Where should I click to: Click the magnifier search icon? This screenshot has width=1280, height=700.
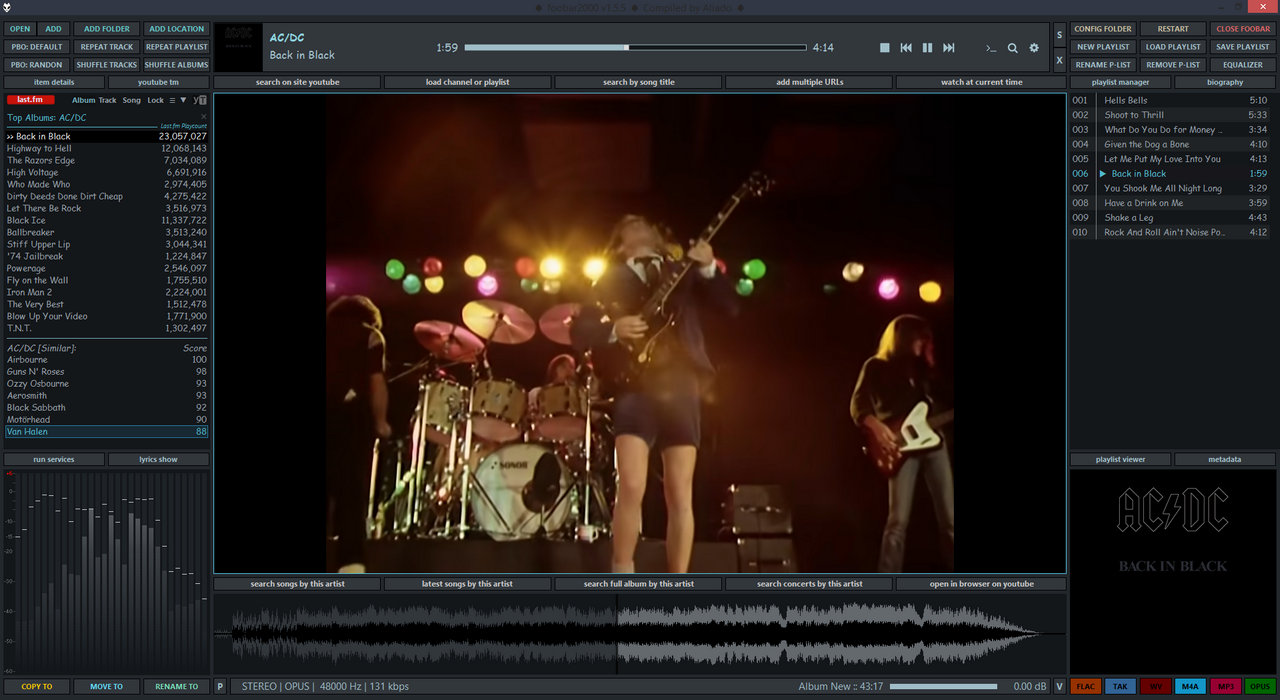1012,48
